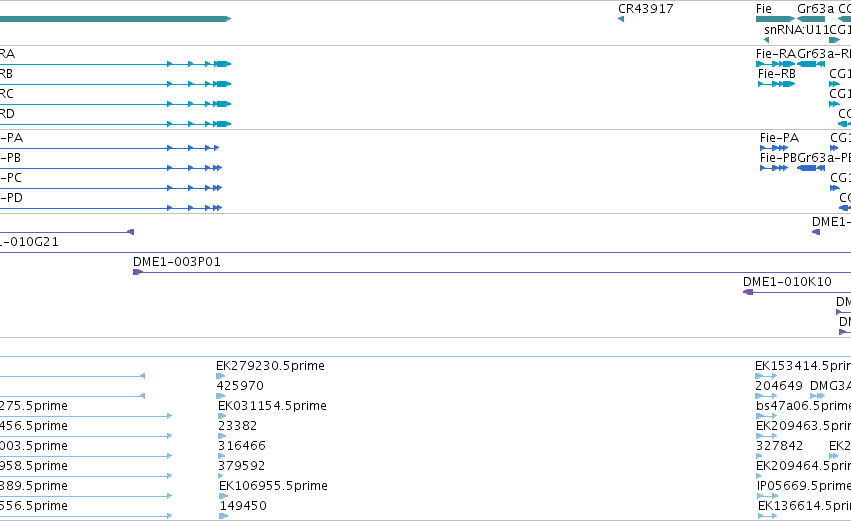Select the RC transcript label
Screen dimensions: 851x521
[7, 94]
